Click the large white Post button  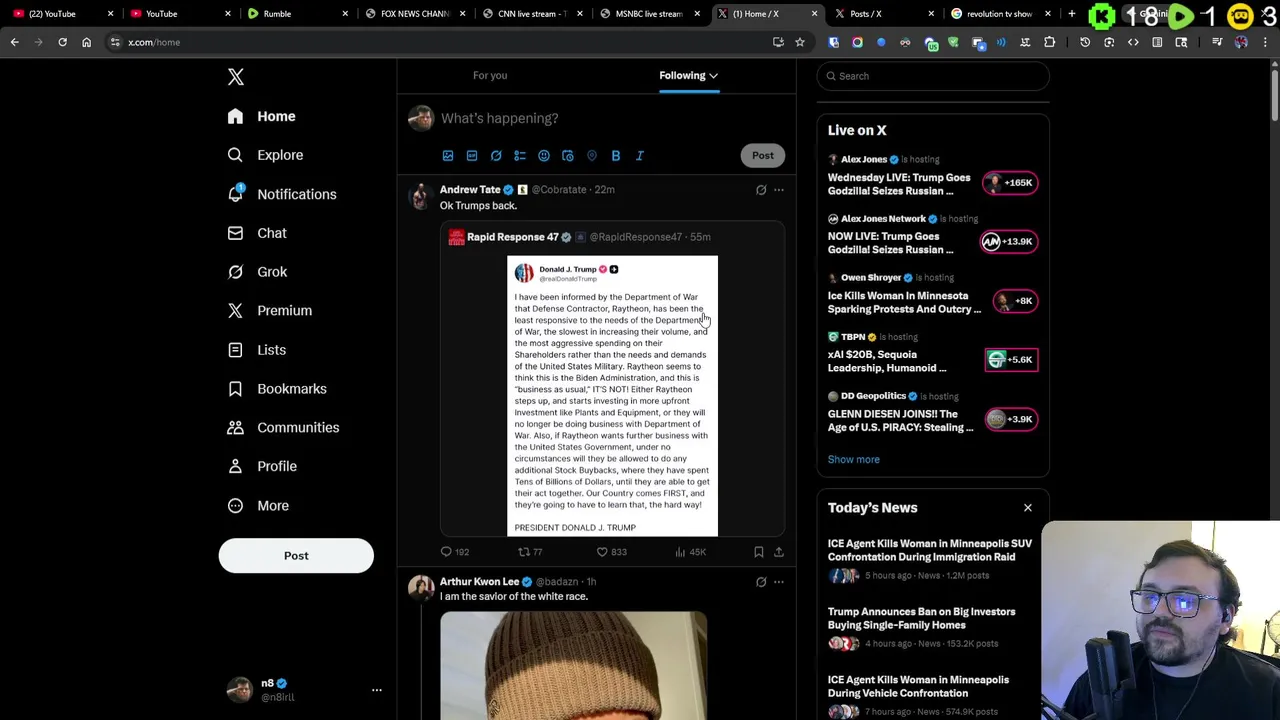[296, 556]
